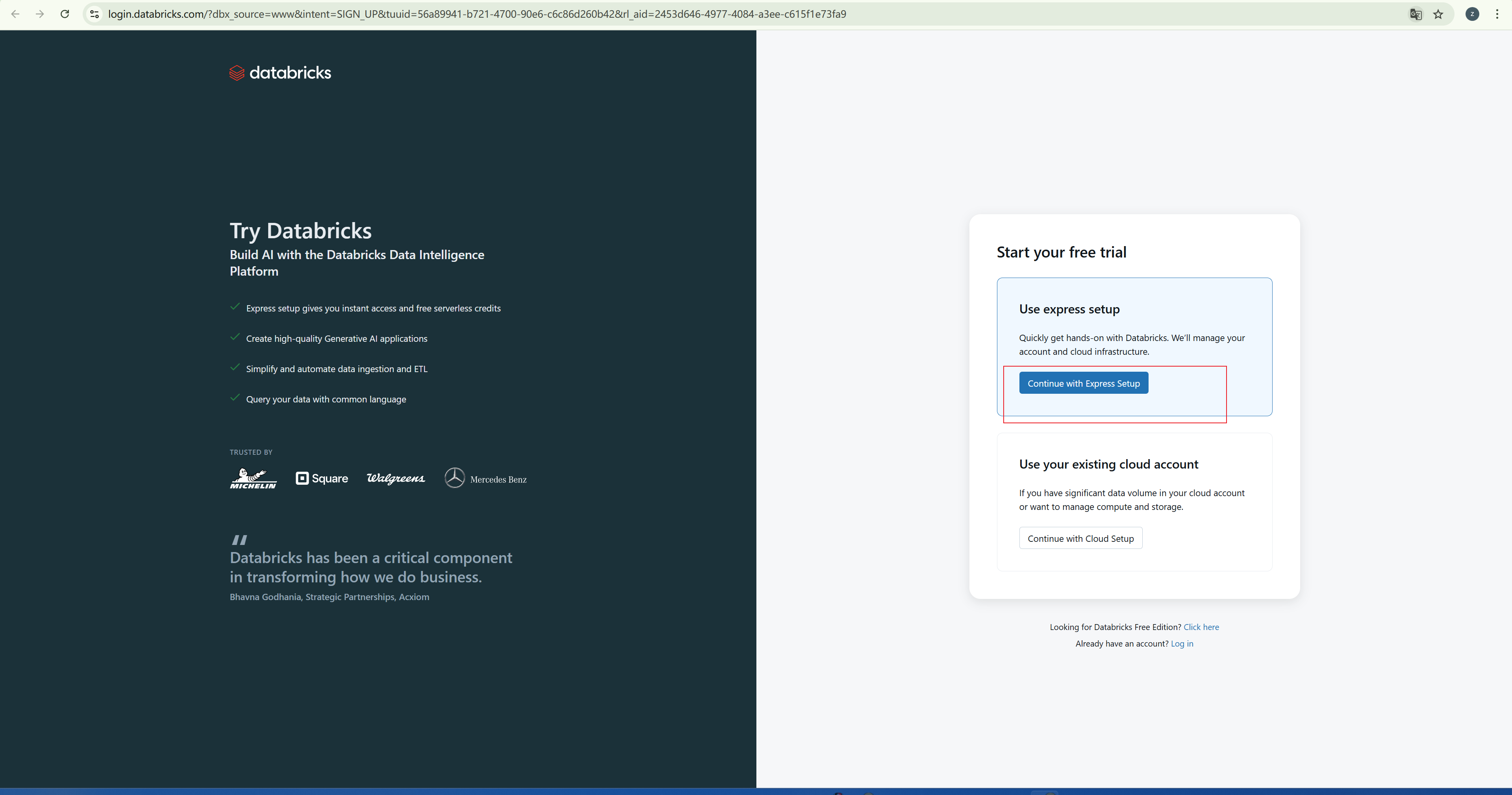The image size is (1512, 795).
Task: Click the 'Try Databricks' heading
Action: [x=300, y=231]
